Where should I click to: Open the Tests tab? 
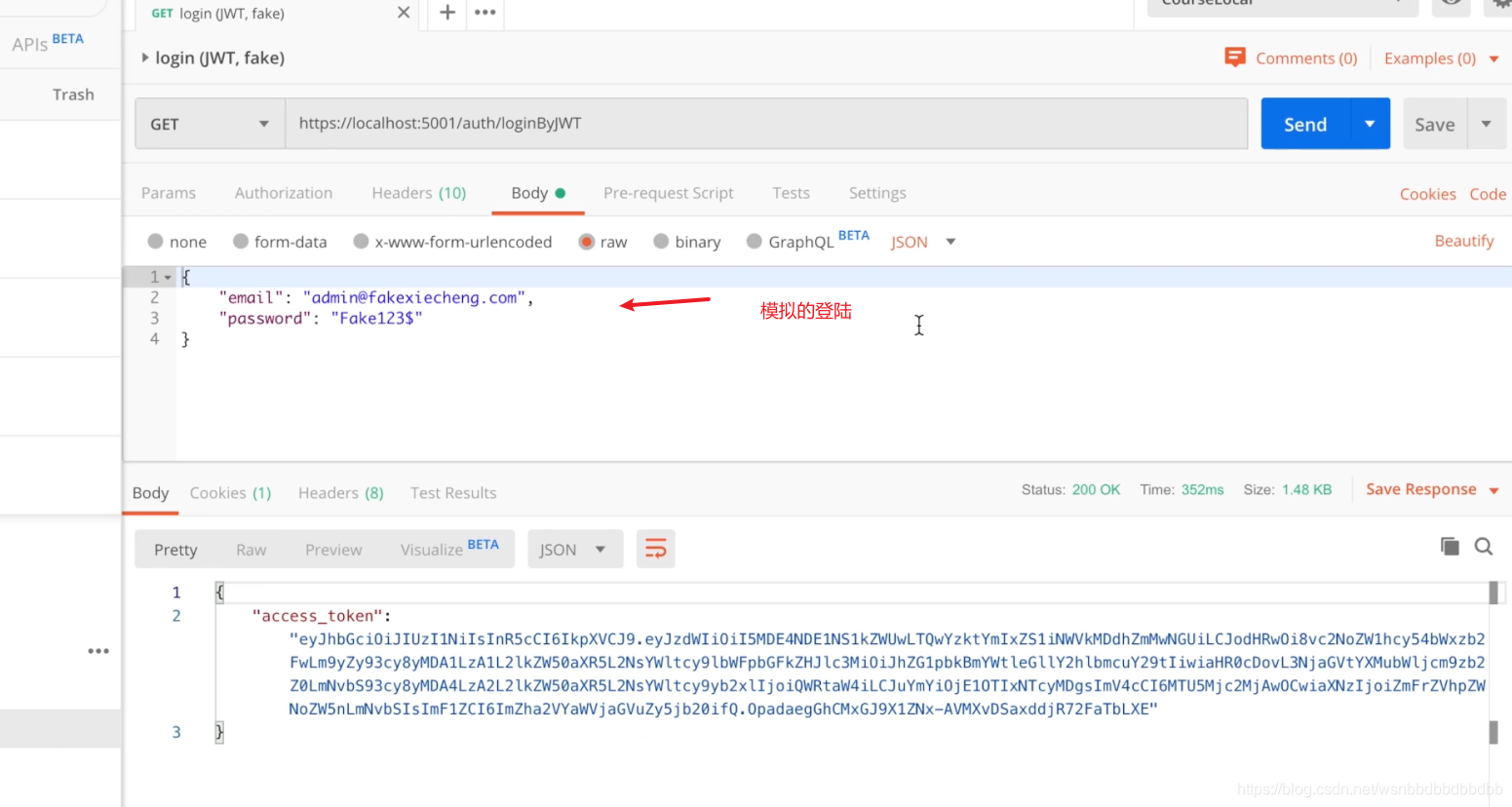[x=792, y=193]
